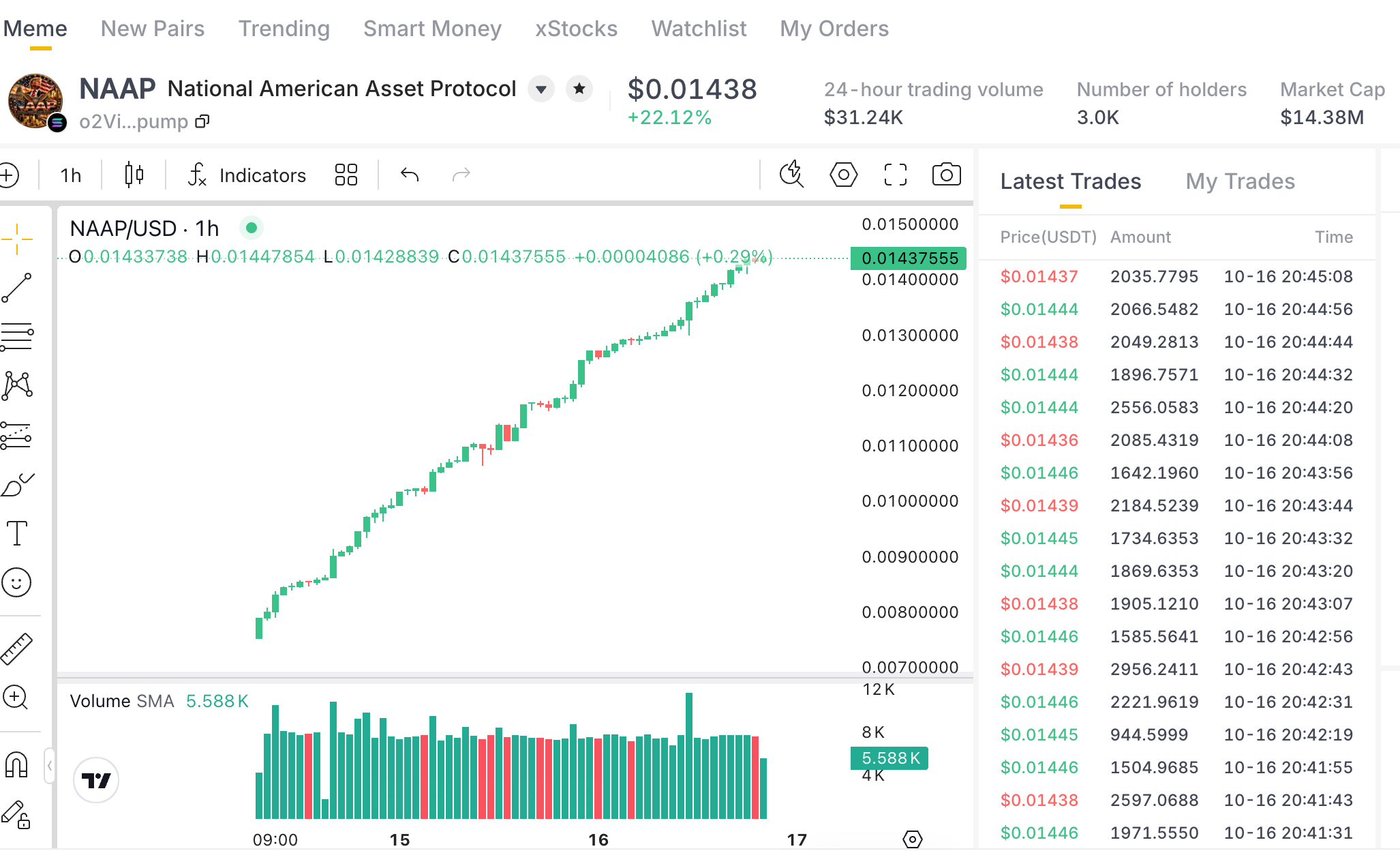
Task: Open the quick search icon
Action: point(792,175)
